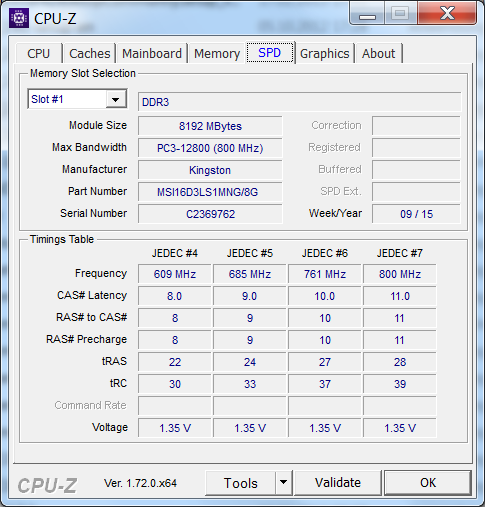Confirm with the OK button
This screenshot has height=507, width=485.
coord(428,482)
